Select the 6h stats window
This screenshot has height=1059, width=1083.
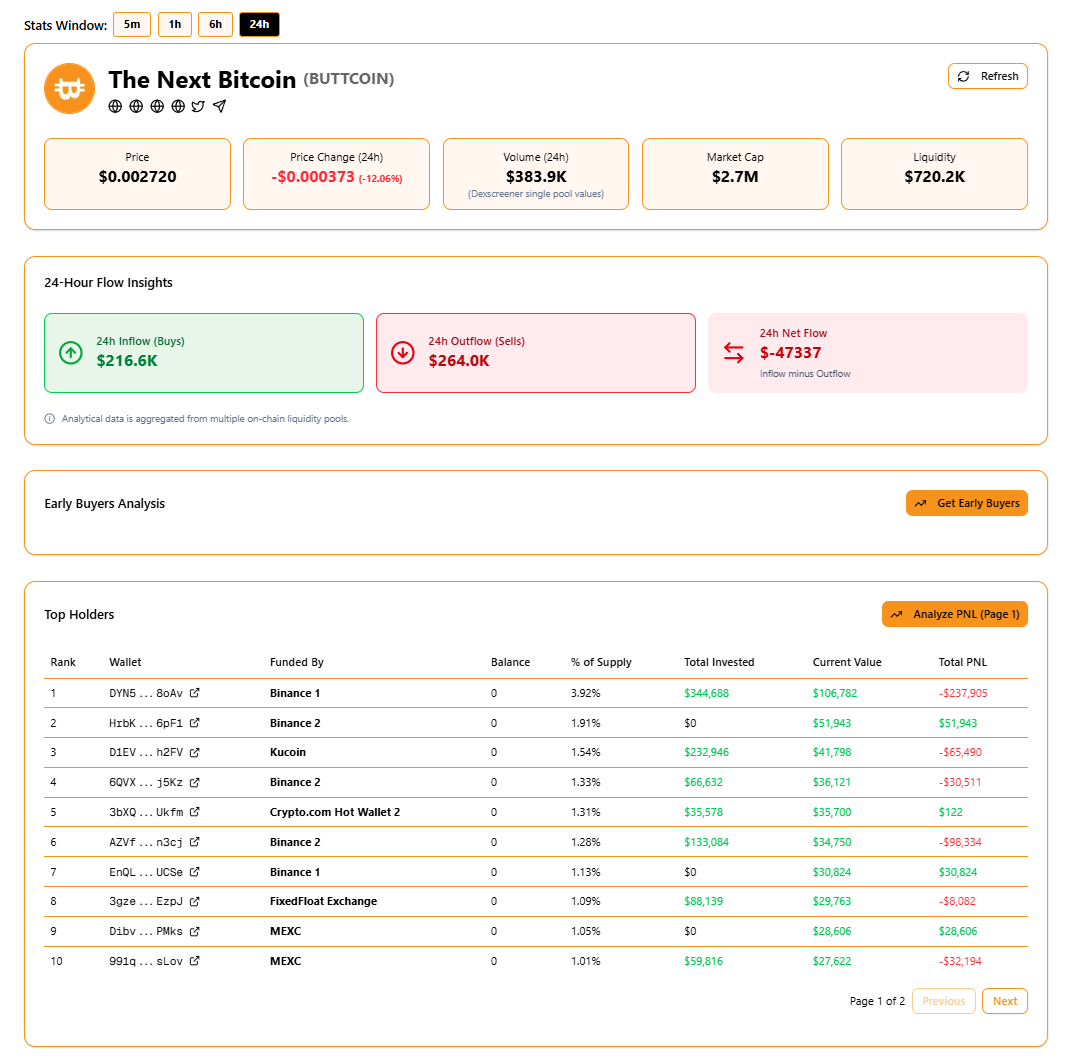215,25
